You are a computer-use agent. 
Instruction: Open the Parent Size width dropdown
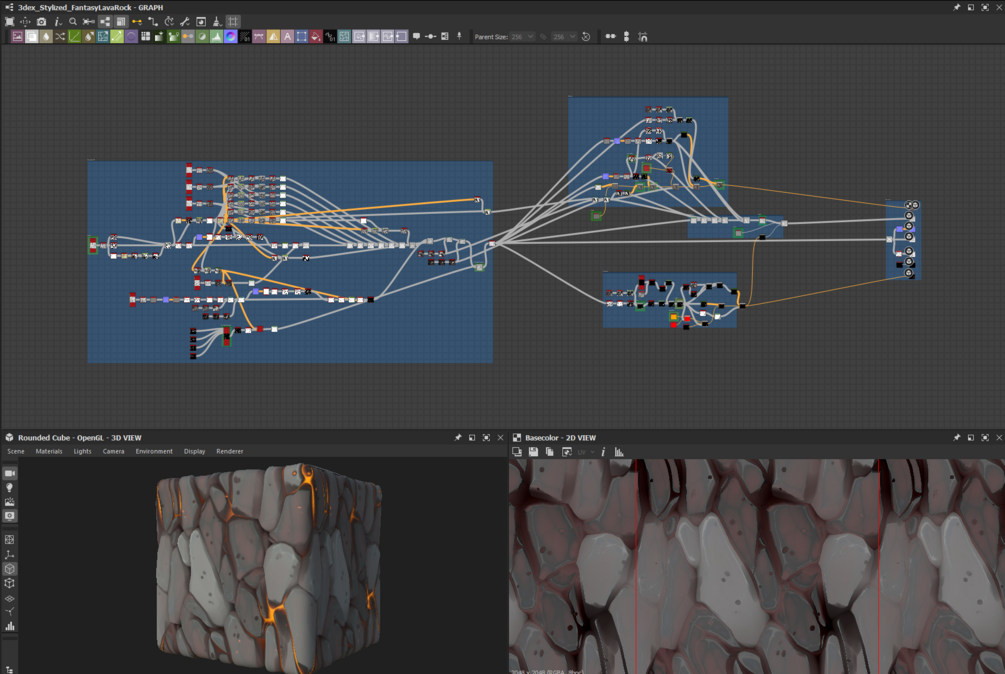523,37
